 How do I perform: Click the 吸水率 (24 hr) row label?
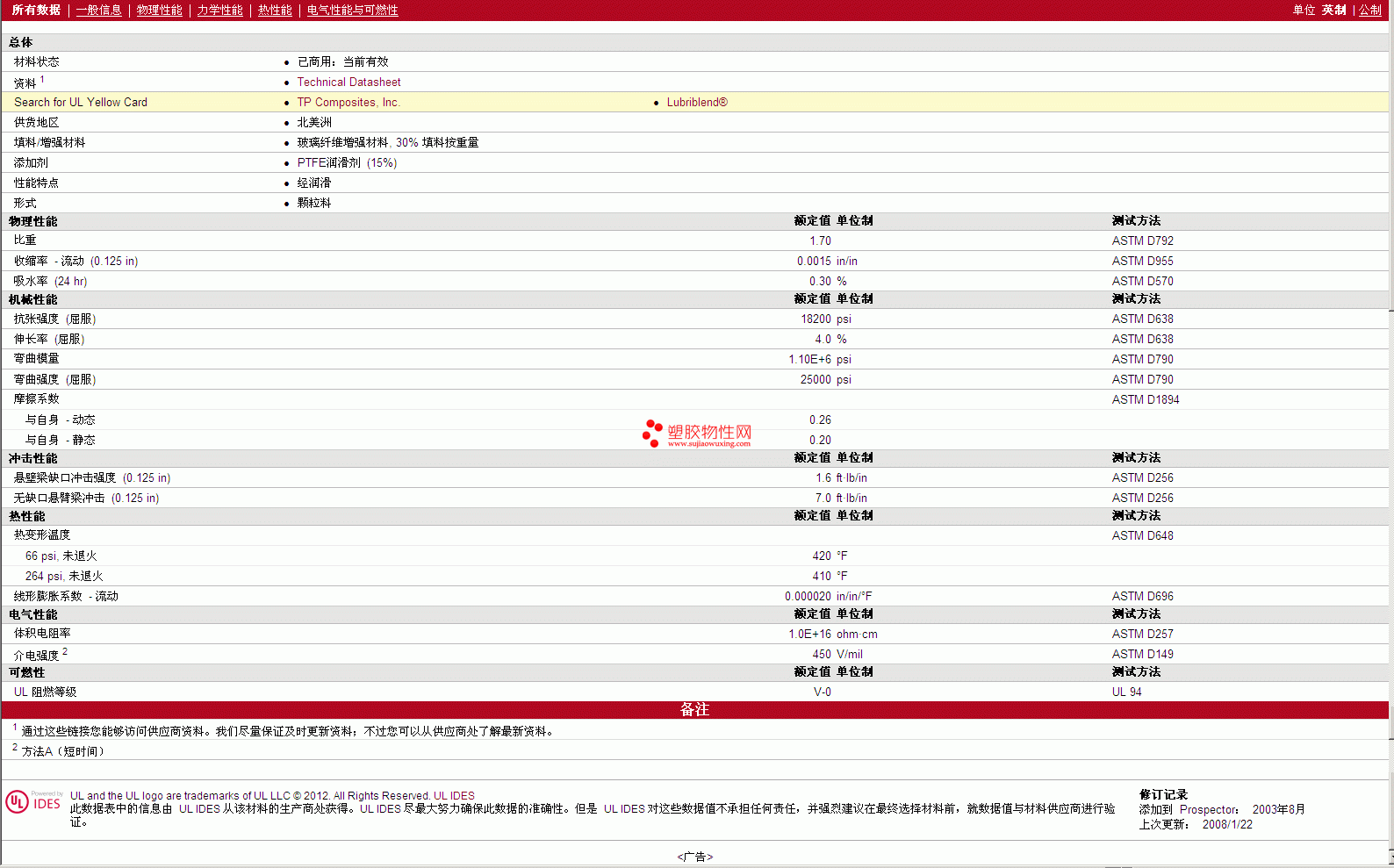tap(50, 281)
